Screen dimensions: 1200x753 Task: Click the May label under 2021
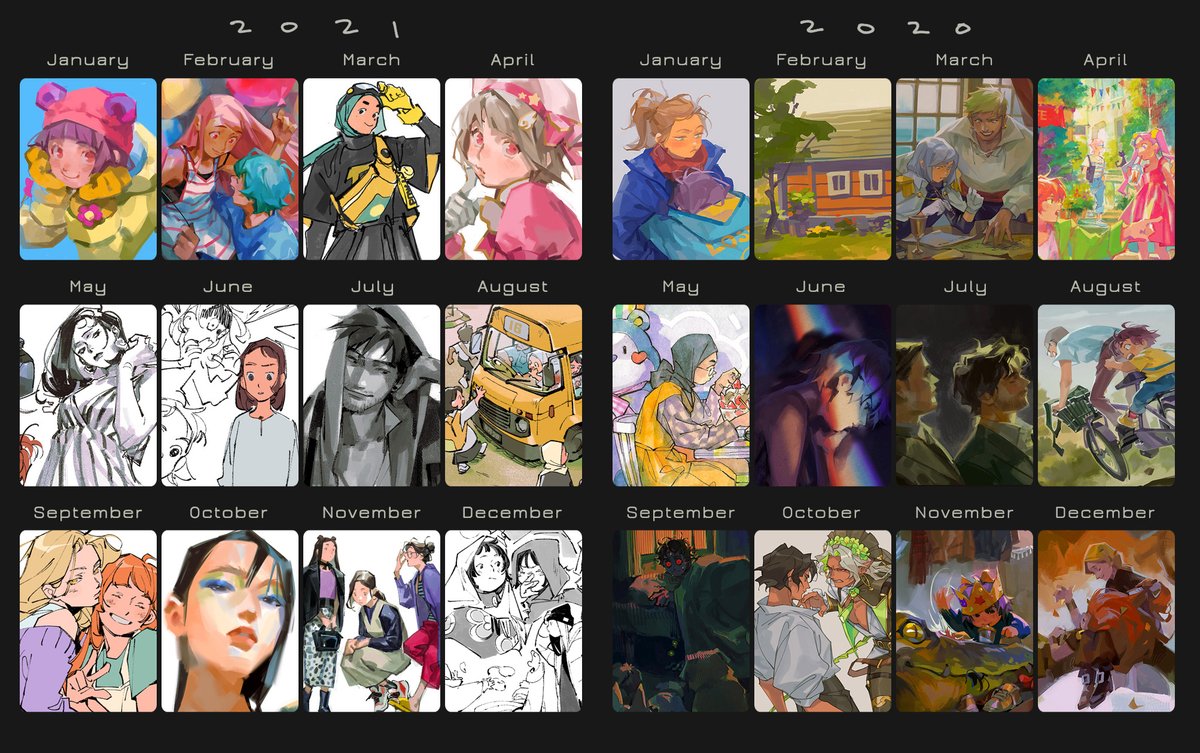[x=88, y=287]
